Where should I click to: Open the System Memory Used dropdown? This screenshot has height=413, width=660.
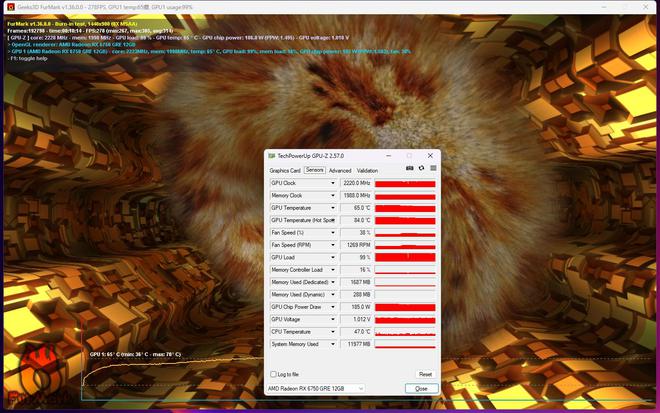[333, 344]
